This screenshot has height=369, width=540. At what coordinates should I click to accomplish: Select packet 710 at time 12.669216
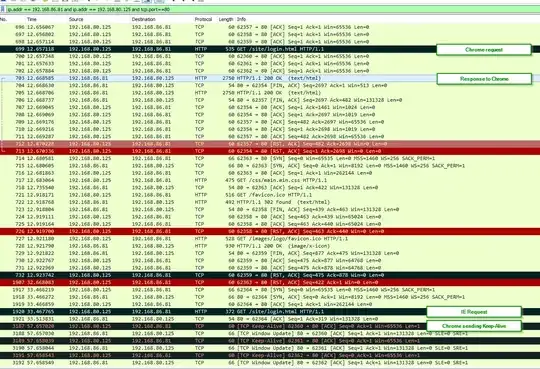tap(270, 129)
